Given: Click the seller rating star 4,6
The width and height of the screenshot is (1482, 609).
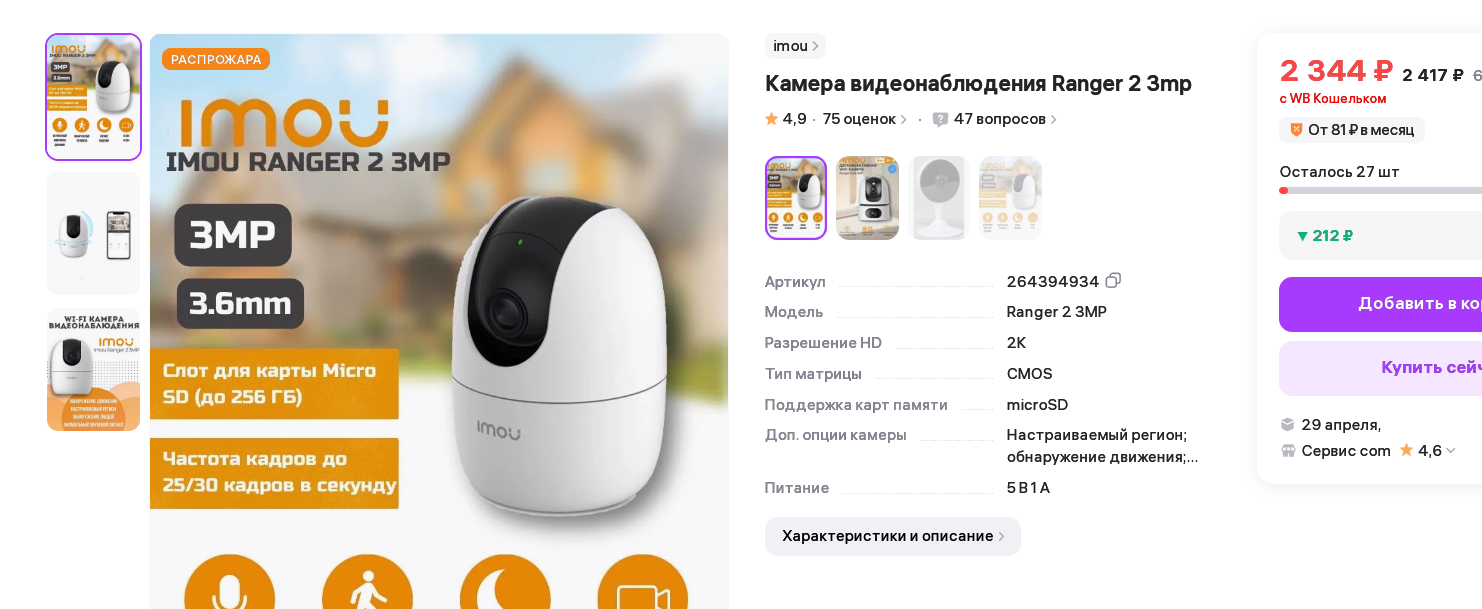Looking at the screenshot, I should tap(1406, 450).
